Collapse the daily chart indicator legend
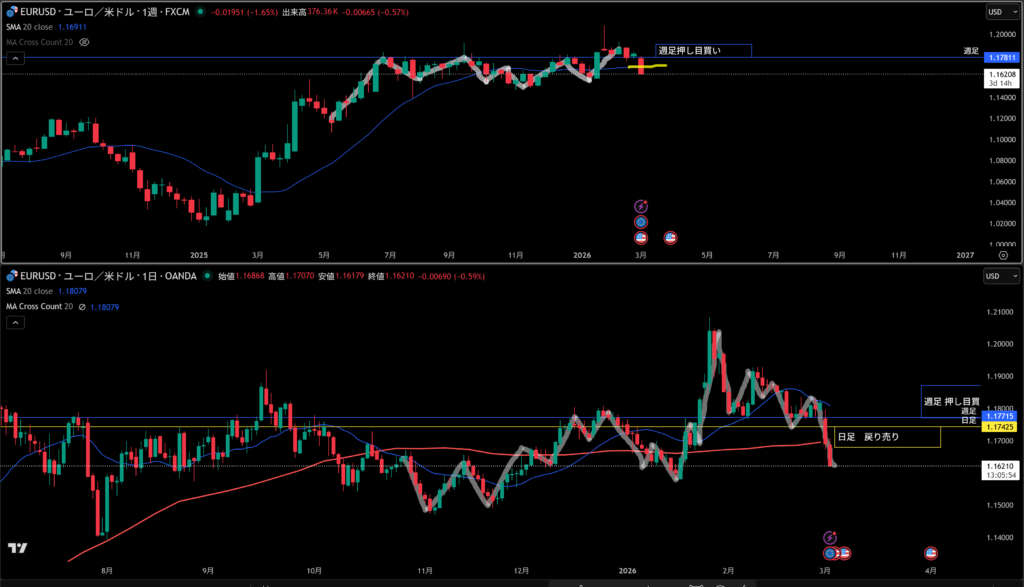Viewport: 1024px width, 587px height. [x=15, y=322]
